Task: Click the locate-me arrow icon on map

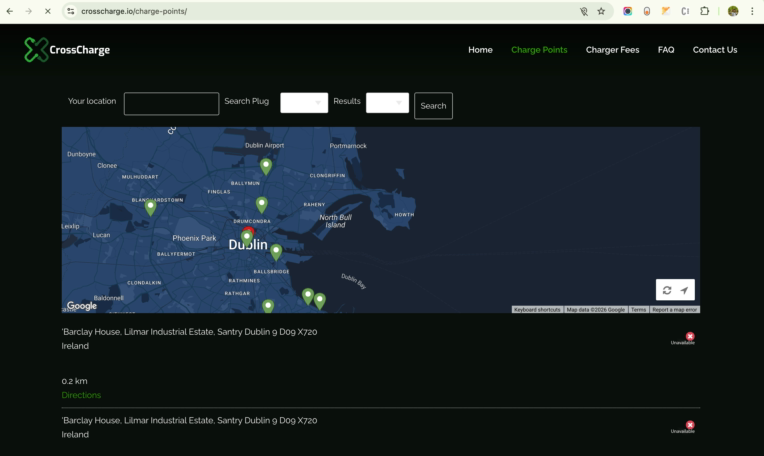Action: click(685, 290)
